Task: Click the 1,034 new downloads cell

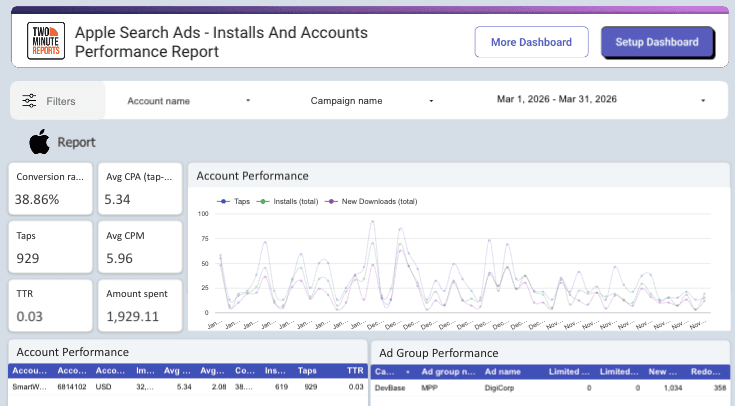Action: pos(673,388)
